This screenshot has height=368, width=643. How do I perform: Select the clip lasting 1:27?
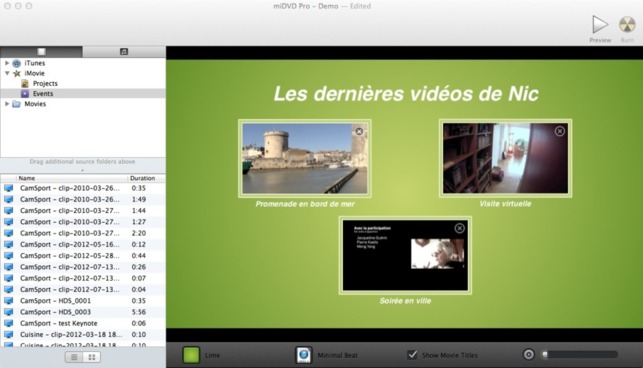[x=83, y=222]
